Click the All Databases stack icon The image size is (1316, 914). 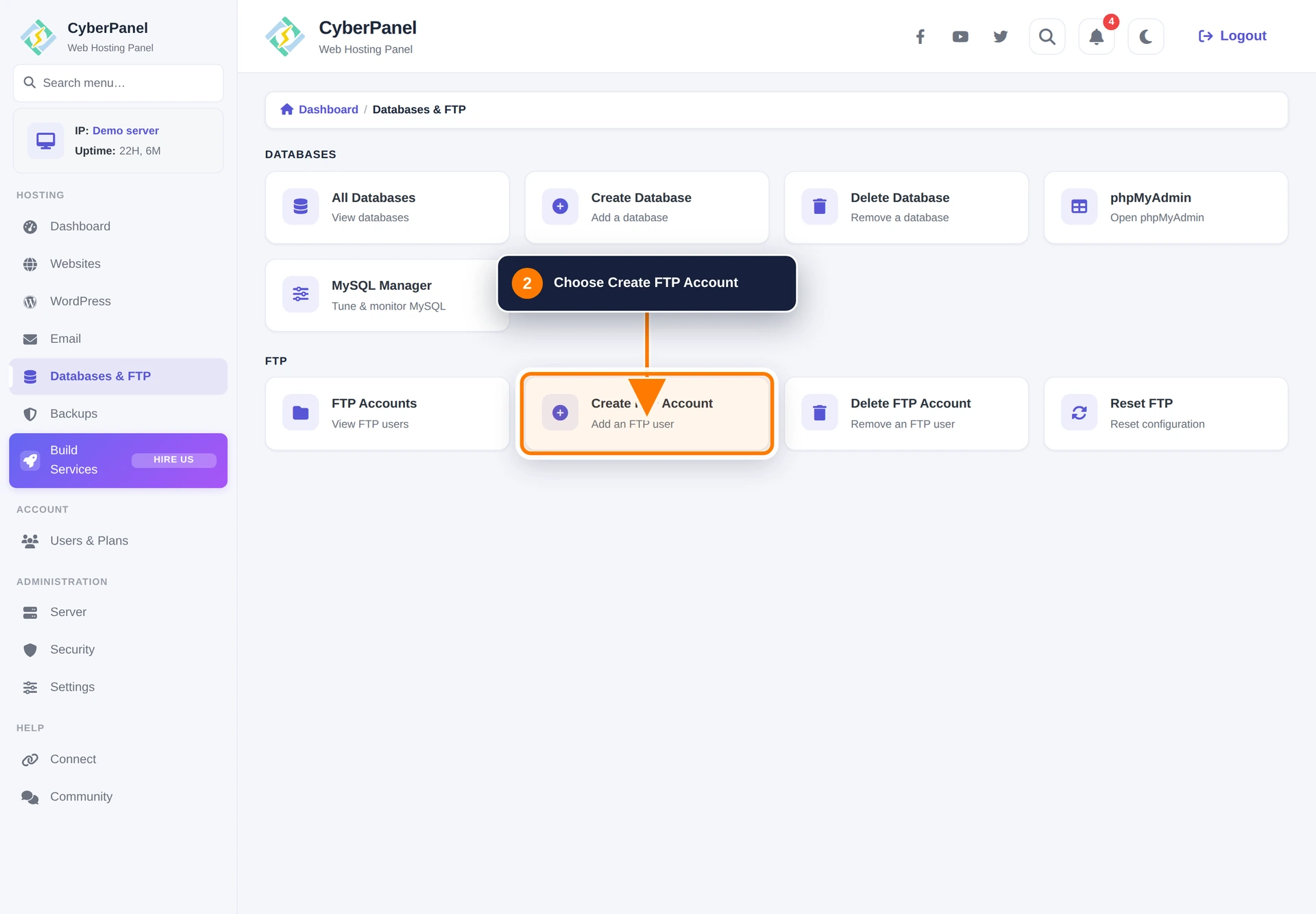coord(301,207)
